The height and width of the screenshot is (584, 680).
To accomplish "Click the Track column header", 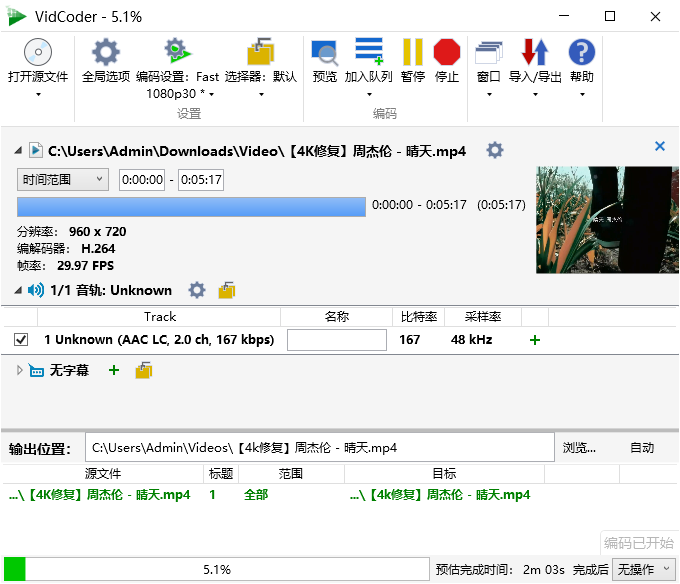I will click(159, 317).
